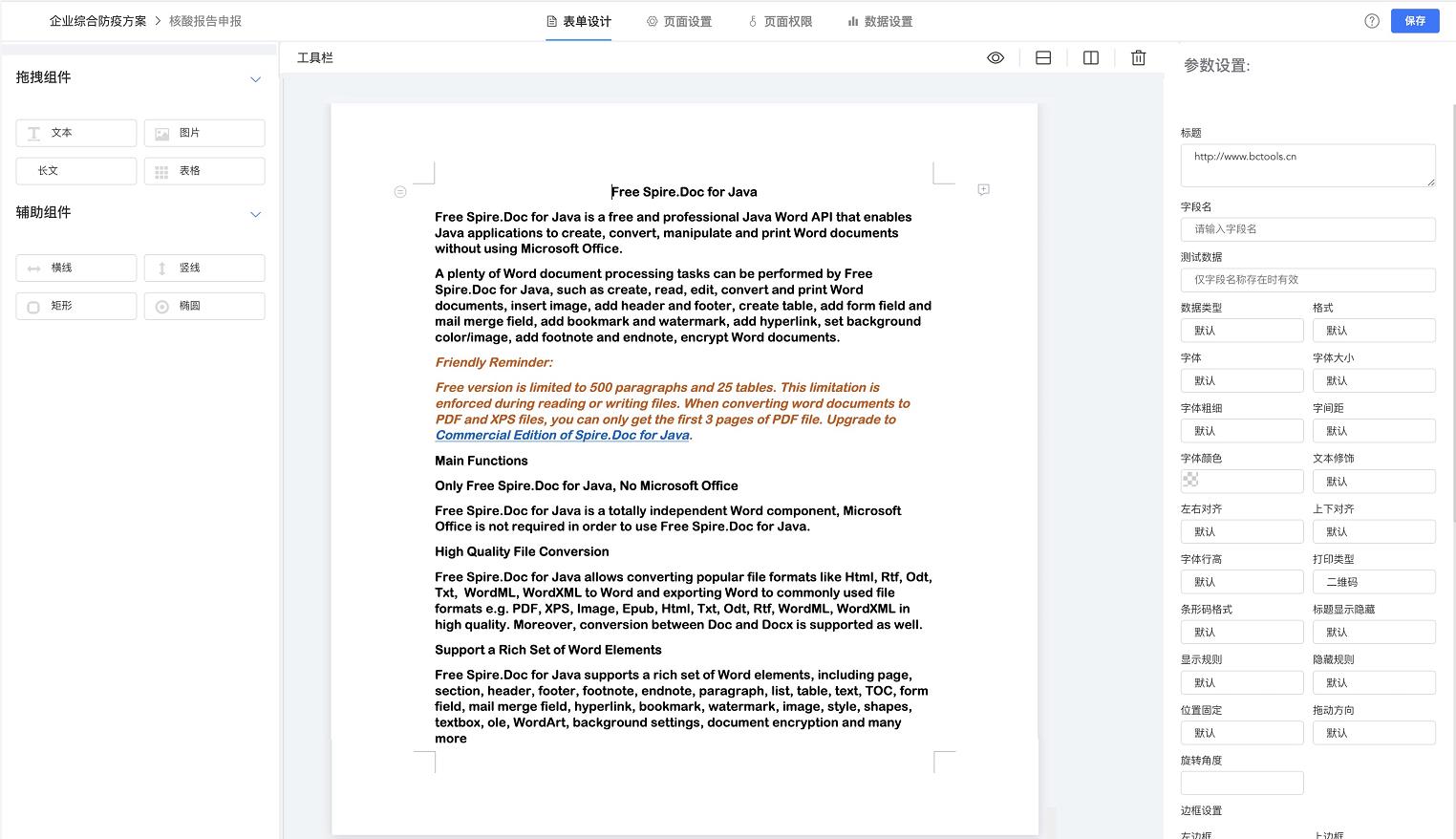This screenshot has width=1456, height=839.
Task: Select the 竖线 vertical line component
Action: pos(204,268)
